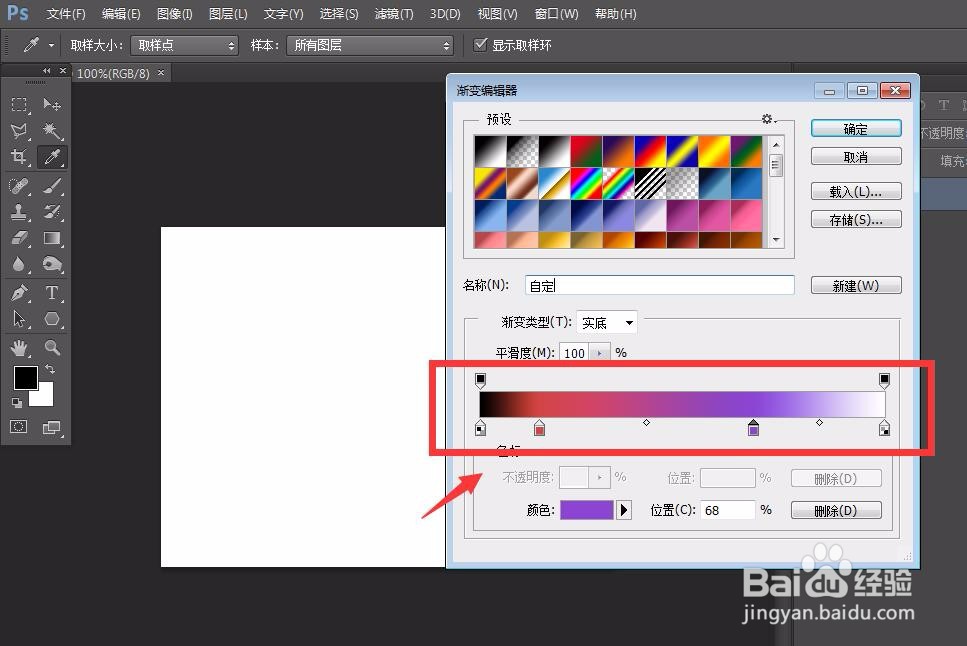Select the Hand tool
This screenshot has width=967, height=646.
(19, 347)
